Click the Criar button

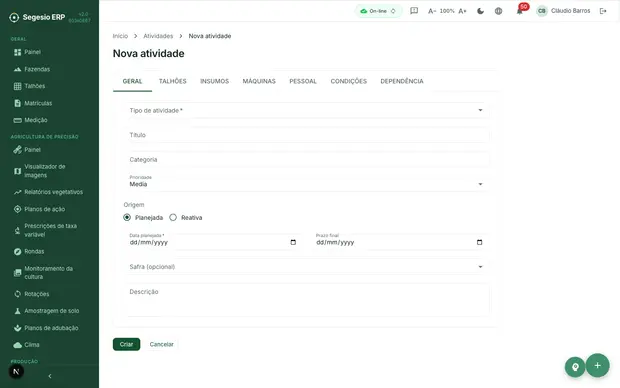127,344
